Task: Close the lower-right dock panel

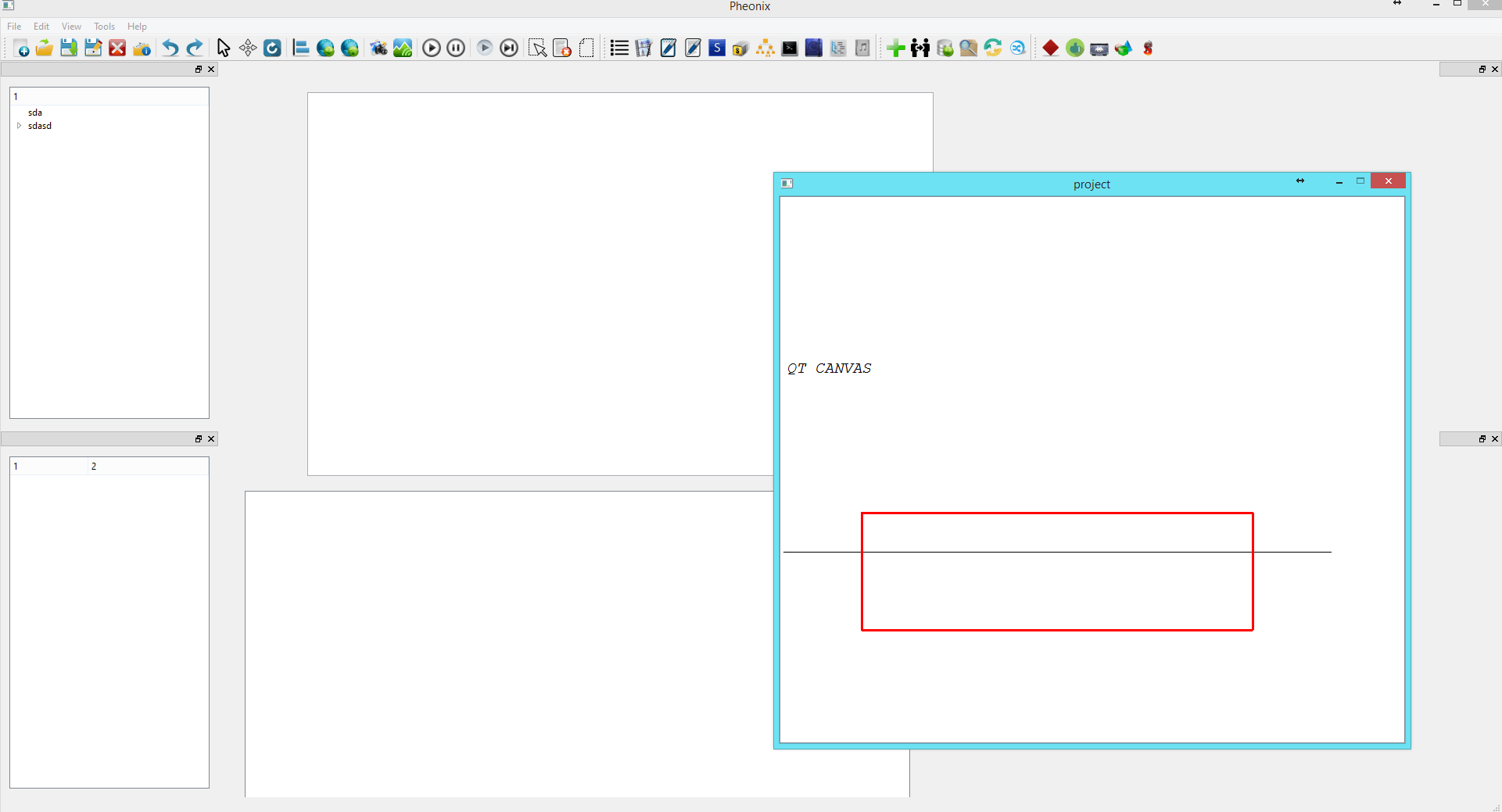Action: click(x=1495, y=439)
